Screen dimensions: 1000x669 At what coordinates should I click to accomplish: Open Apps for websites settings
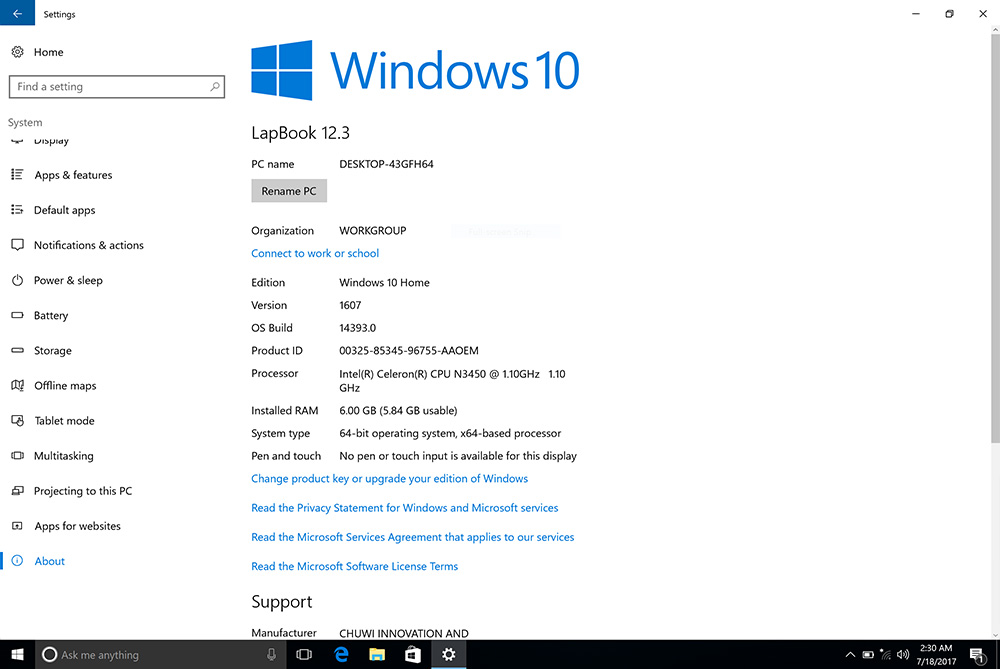click(77, 526)
